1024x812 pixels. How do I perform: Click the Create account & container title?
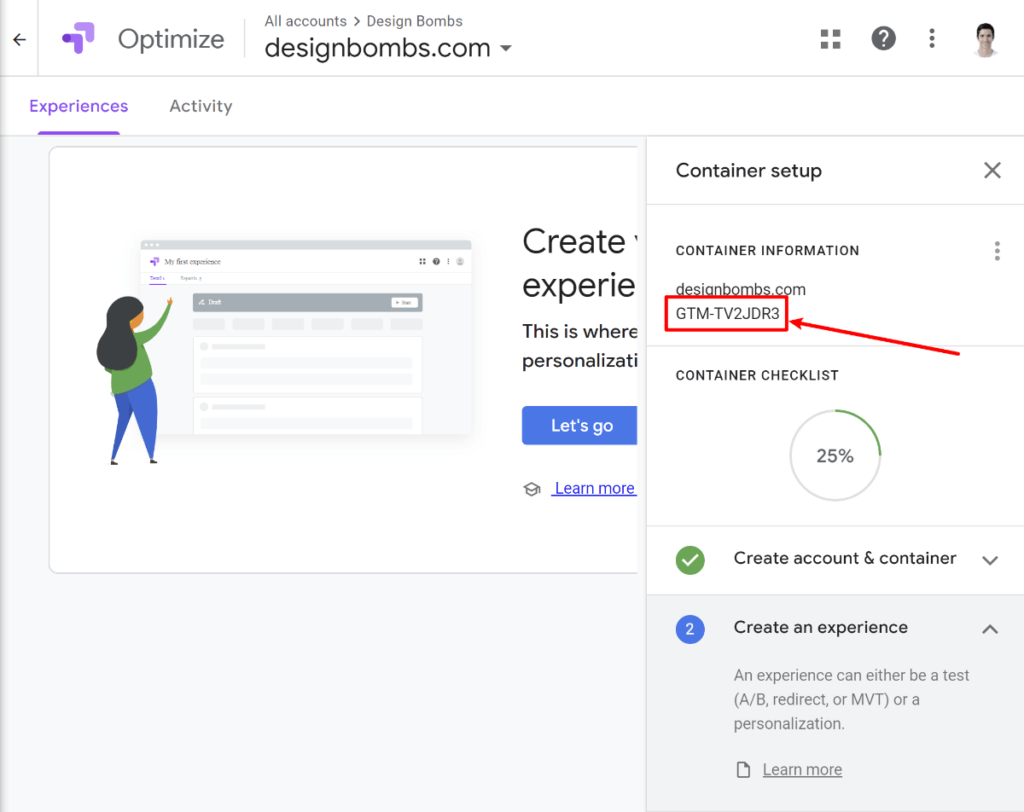845,559
